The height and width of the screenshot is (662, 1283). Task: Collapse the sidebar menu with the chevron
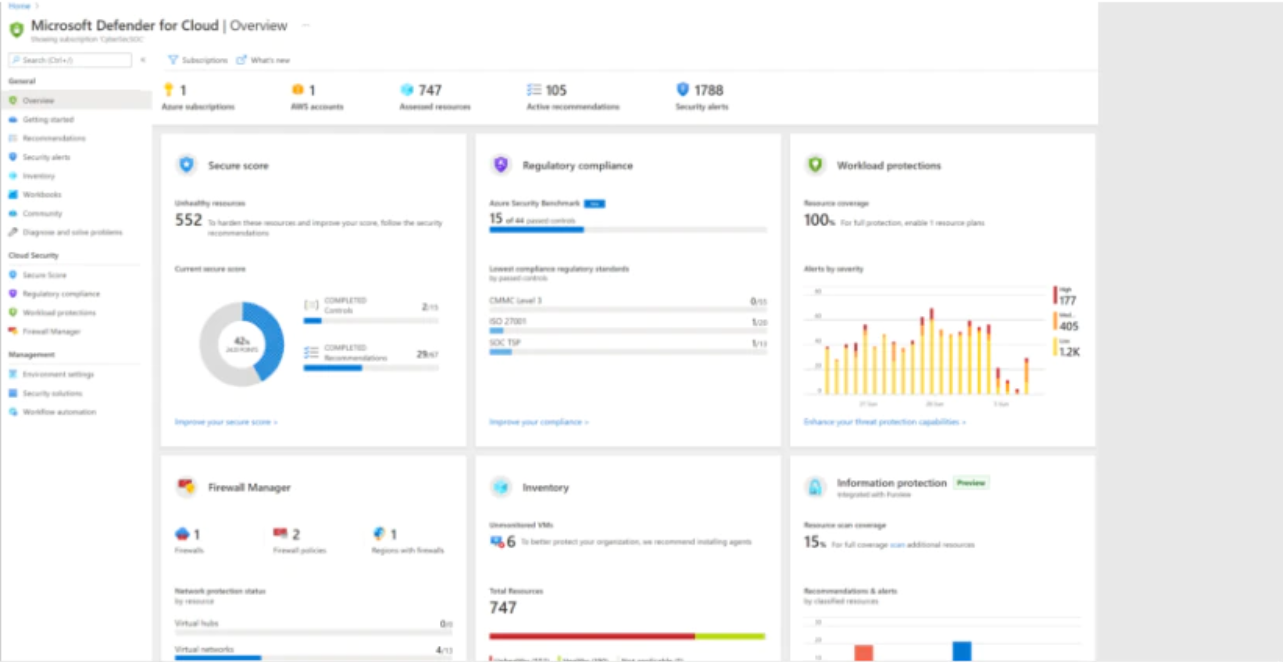point(143,60)
